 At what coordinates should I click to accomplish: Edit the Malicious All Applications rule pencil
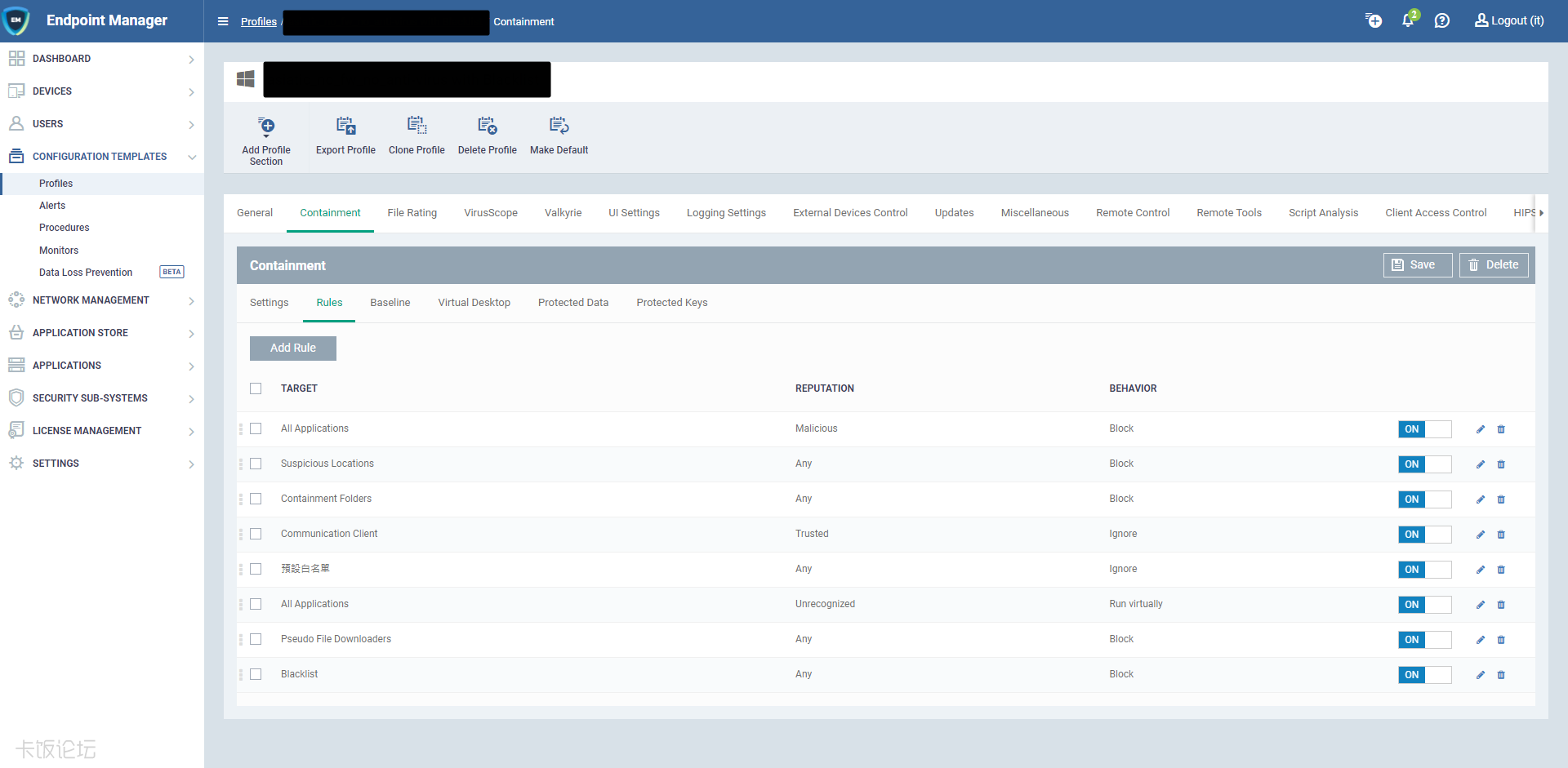[1481, 429]
